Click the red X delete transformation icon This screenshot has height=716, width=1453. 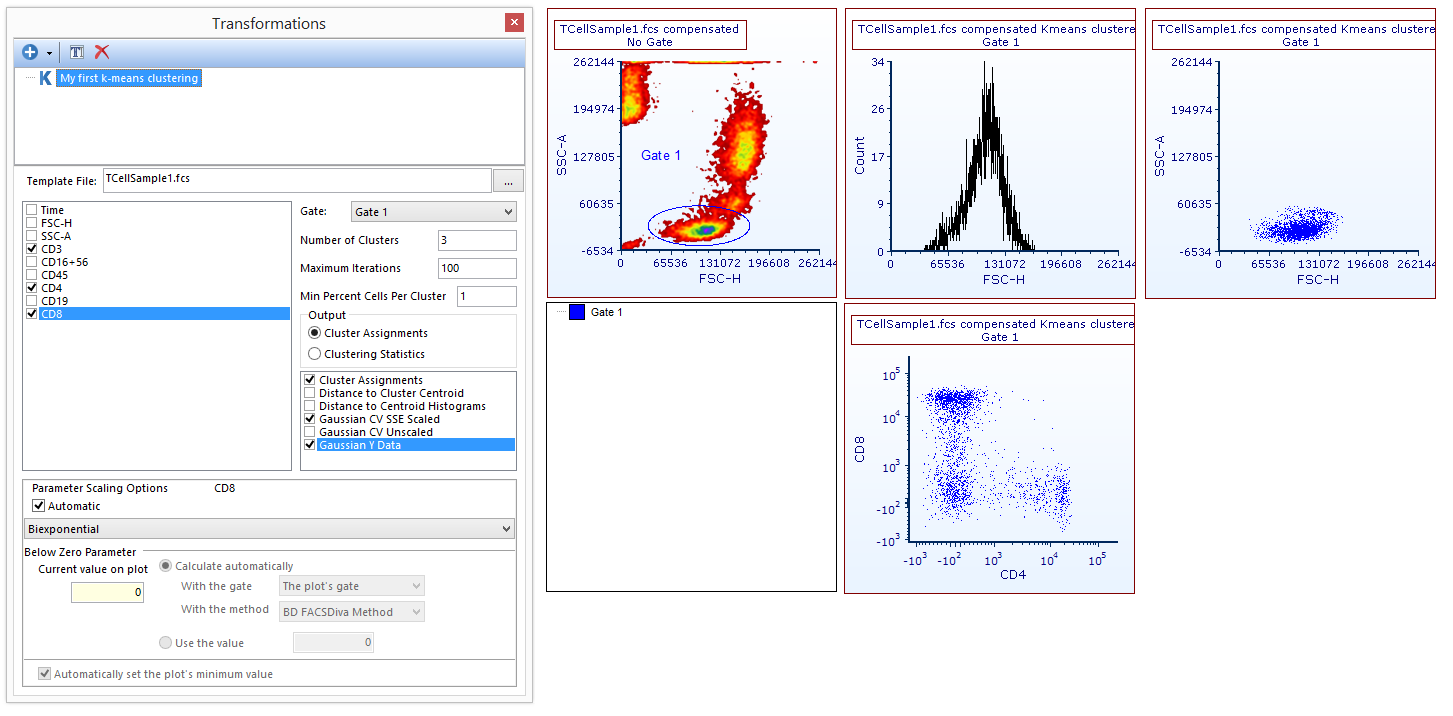(102, 52)
